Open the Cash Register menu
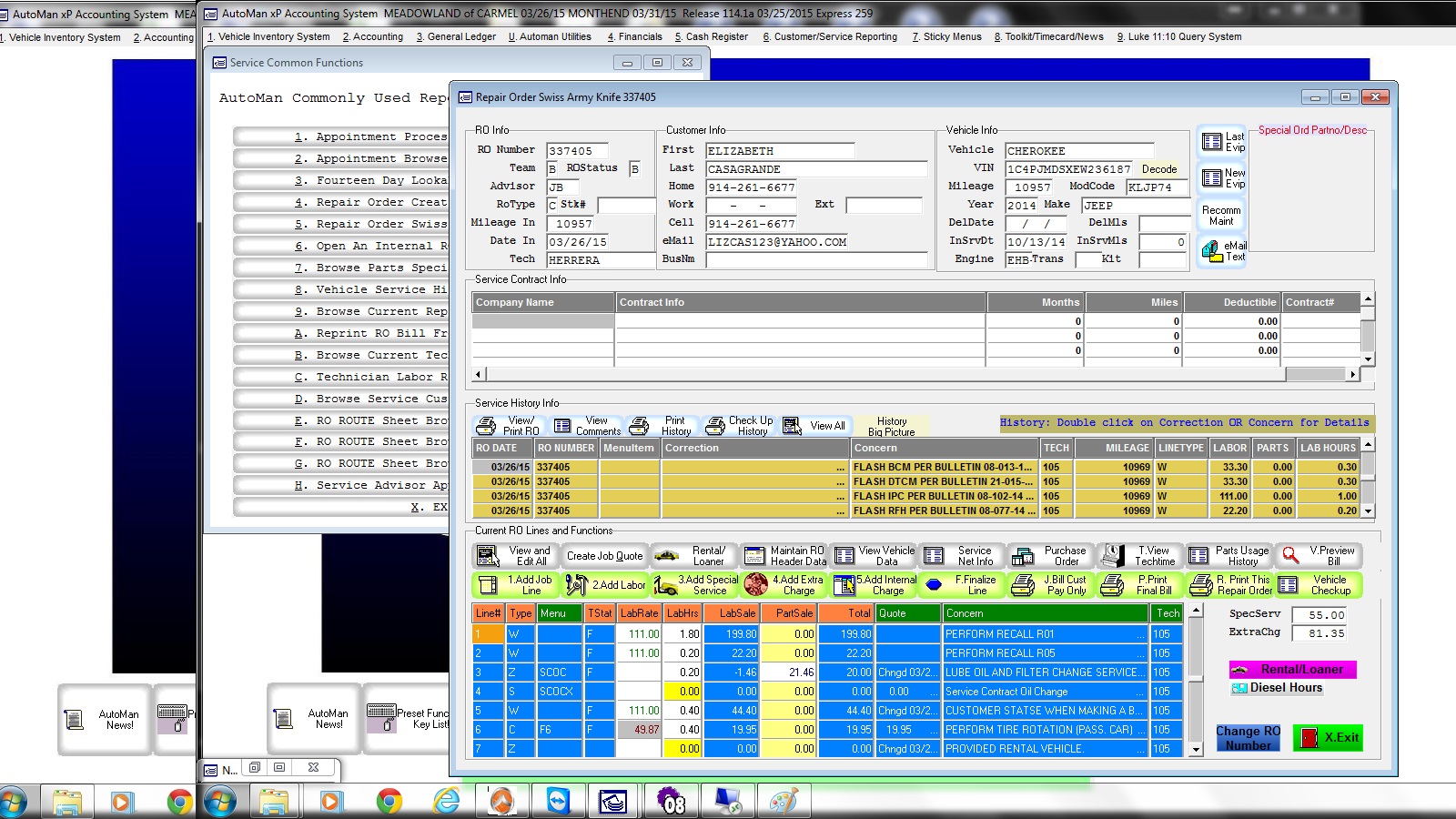The width and height of the screenshot is (1456, 819). (711, 36)
